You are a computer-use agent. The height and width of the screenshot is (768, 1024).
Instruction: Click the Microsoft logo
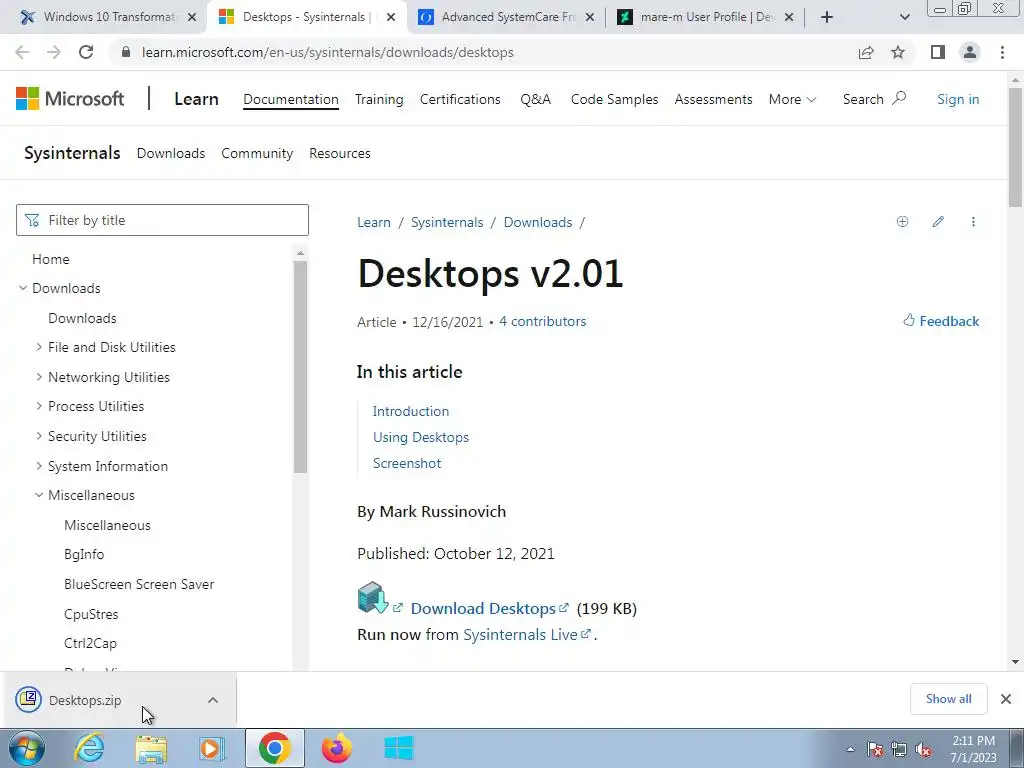70,99
